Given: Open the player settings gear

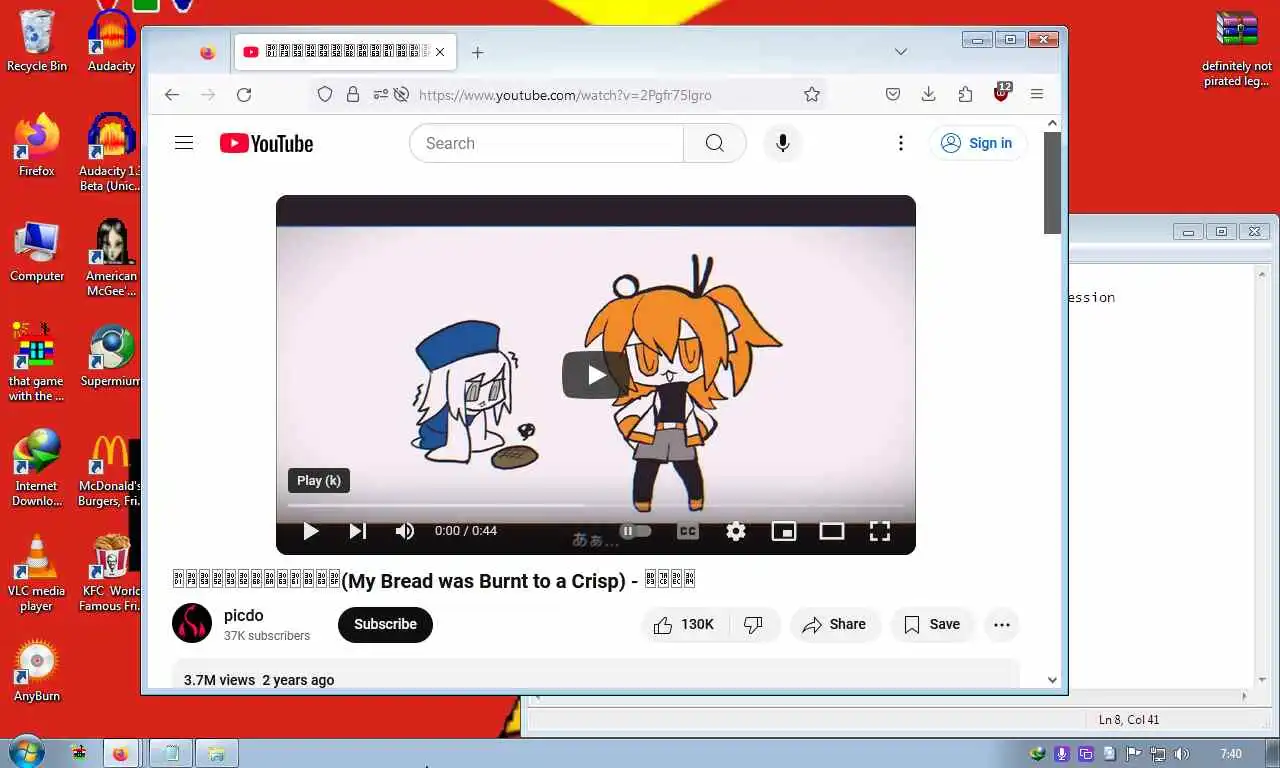Looking at the screenshot, I should pos(736,531).
